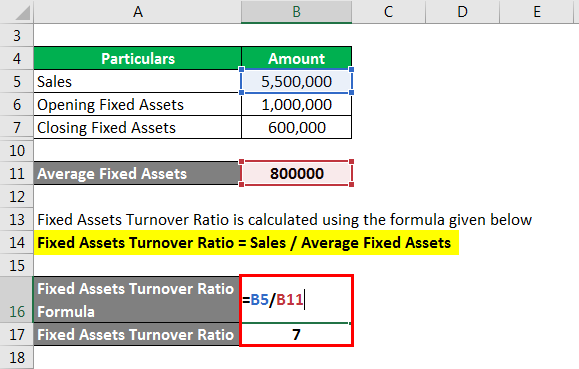Select row 16 header

pyautogui.click(x=17, y=300)
